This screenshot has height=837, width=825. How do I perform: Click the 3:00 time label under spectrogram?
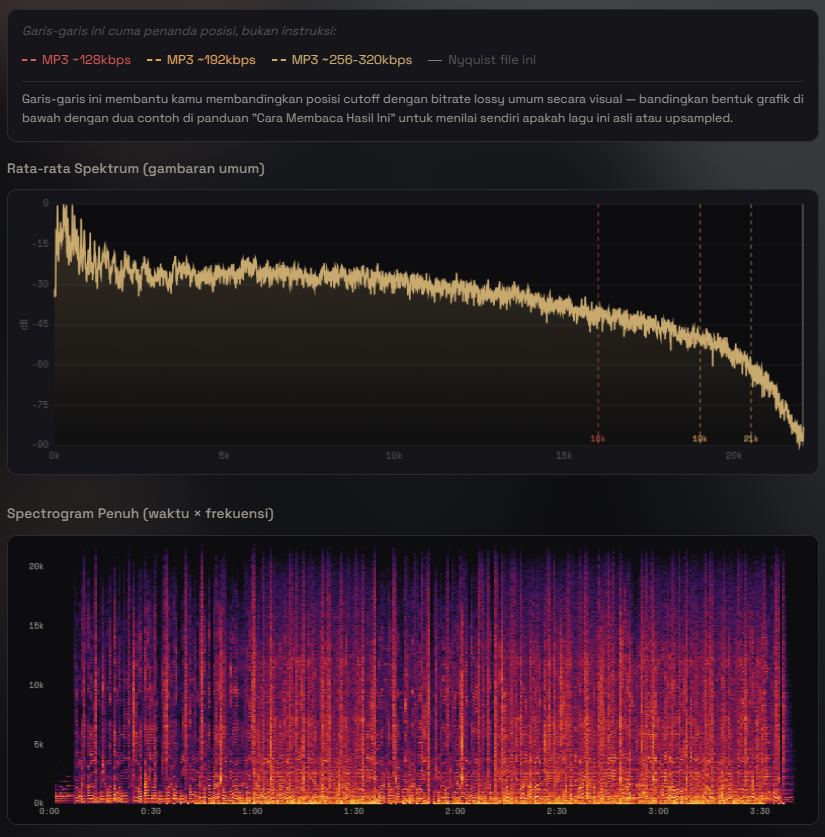click(658, 811)
